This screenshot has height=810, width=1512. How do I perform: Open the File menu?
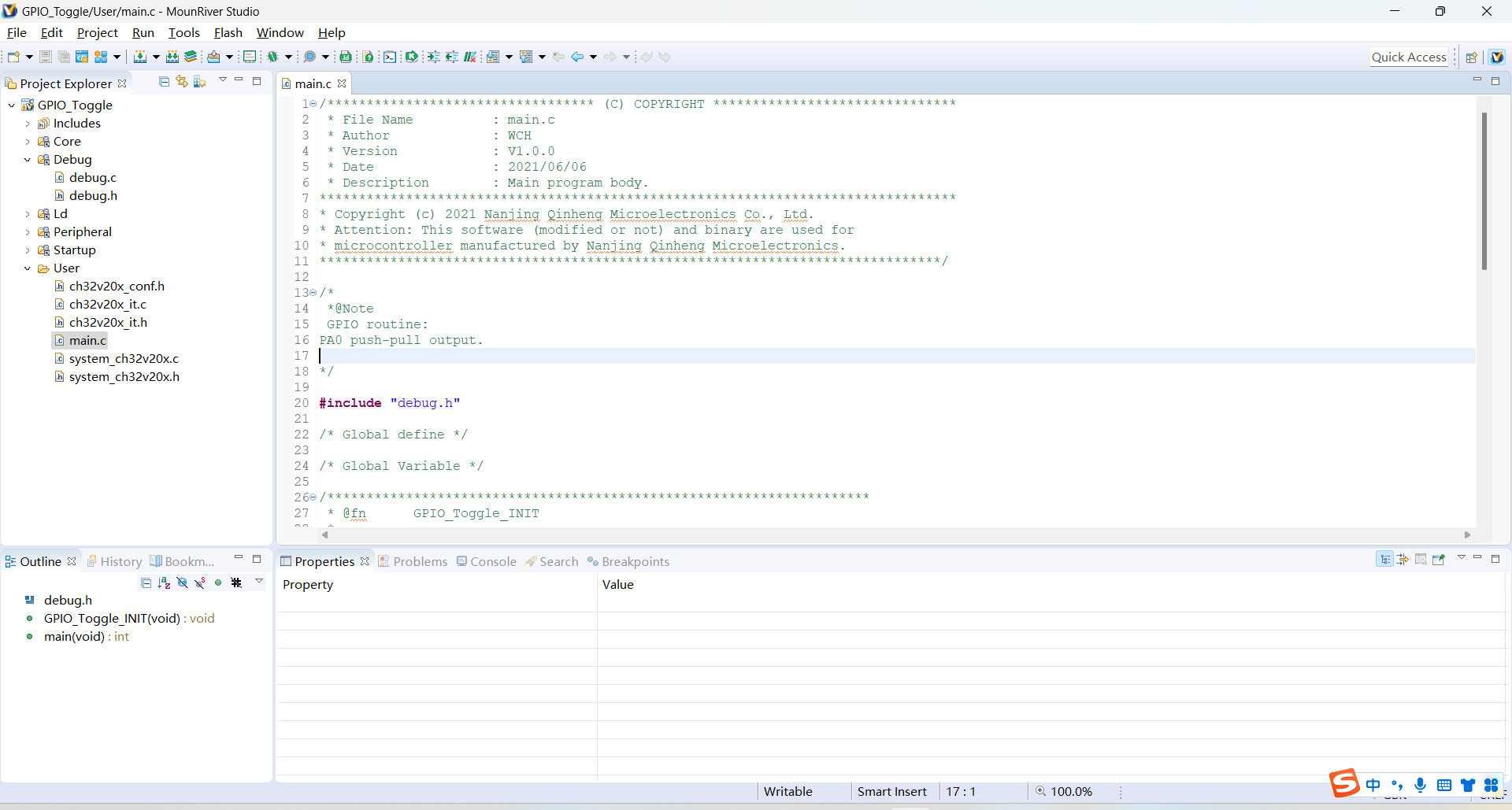point(17,32)
